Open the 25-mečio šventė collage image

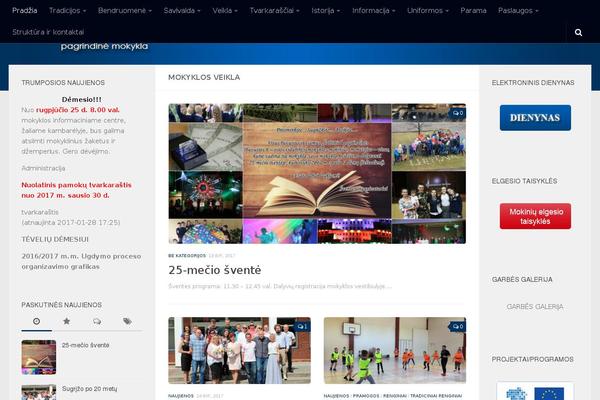pos(317,174)
